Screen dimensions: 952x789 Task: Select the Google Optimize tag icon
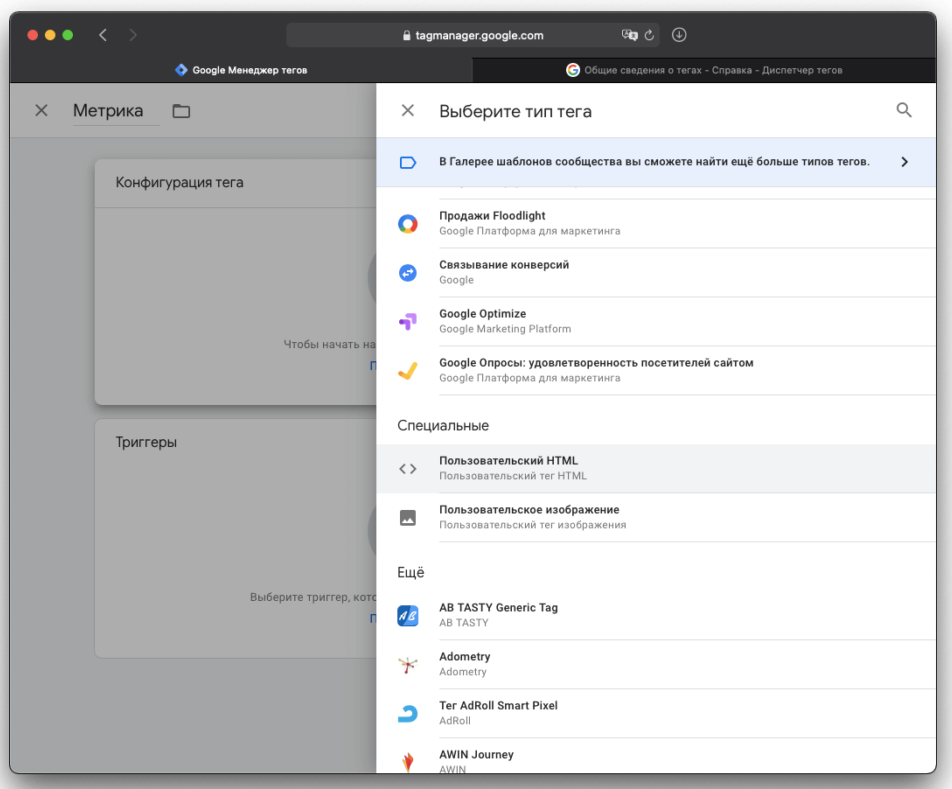[x=408, y=321]
